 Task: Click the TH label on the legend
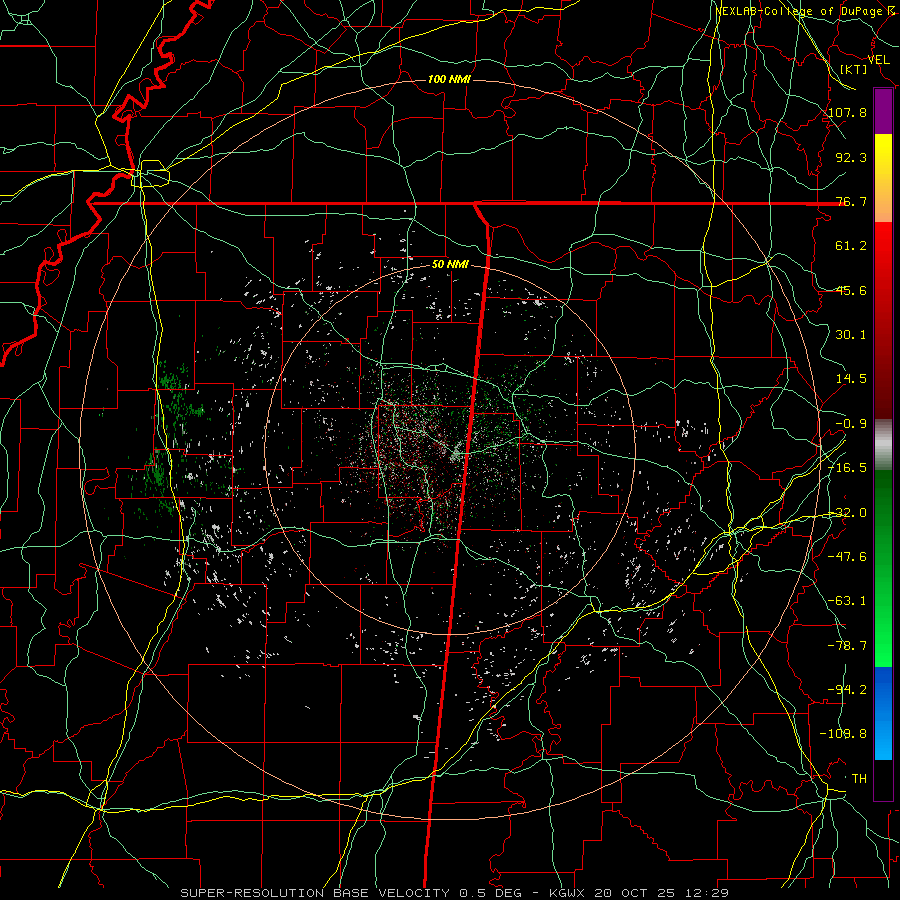pyautogui.click(x=859, y=779)
